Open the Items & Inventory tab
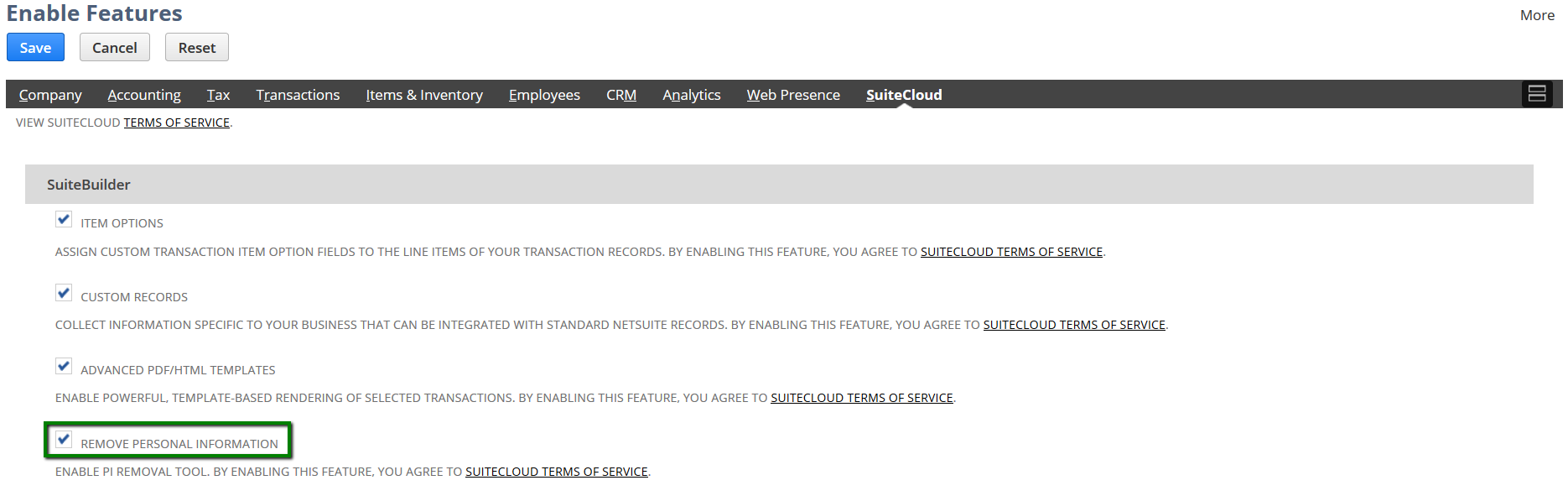This screenshot has width=1568, height=496. click(424, 95)
